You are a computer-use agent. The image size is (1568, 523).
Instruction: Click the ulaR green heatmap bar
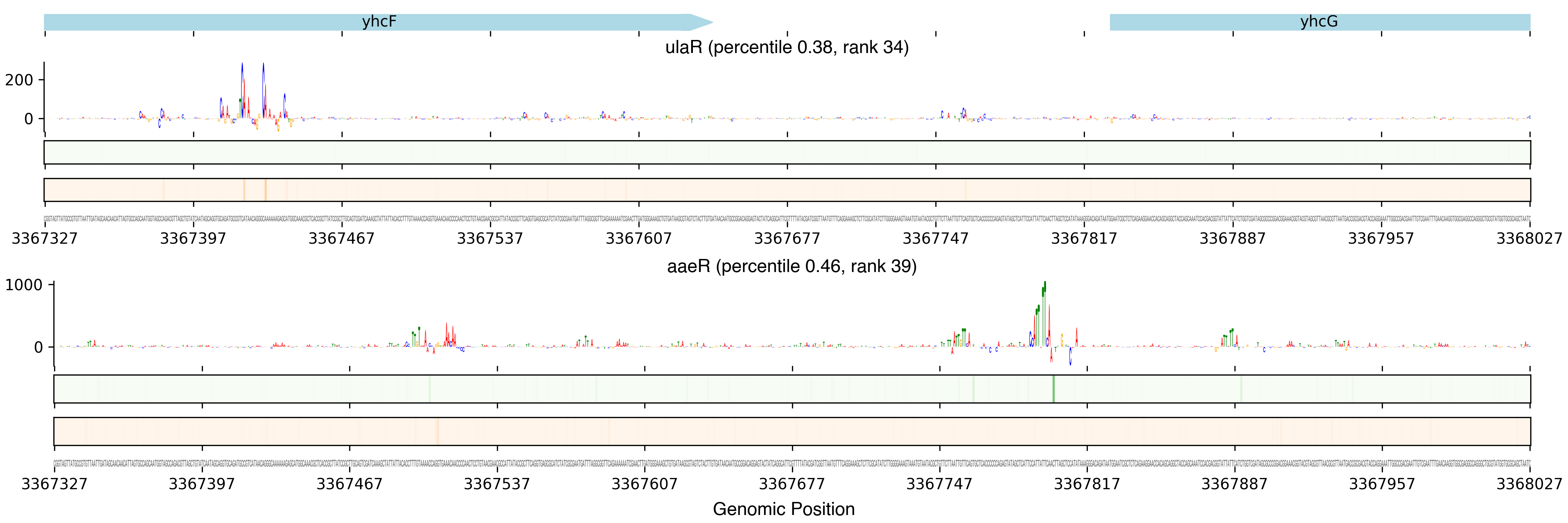click(787, 152)
